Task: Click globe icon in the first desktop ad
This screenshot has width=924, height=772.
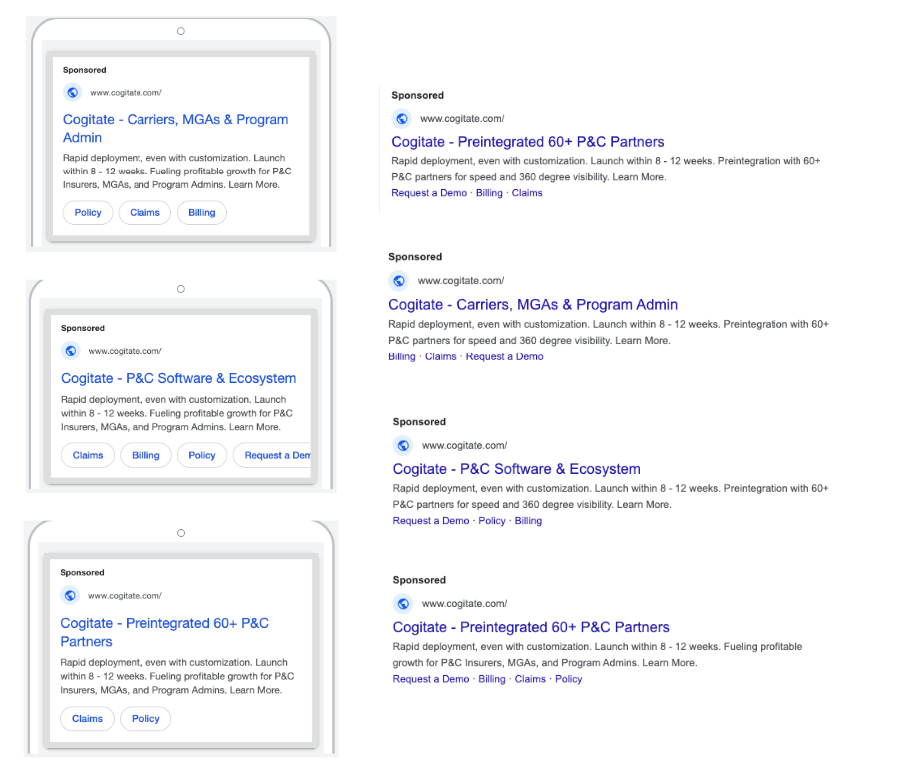Action: (x=402, y=119)
